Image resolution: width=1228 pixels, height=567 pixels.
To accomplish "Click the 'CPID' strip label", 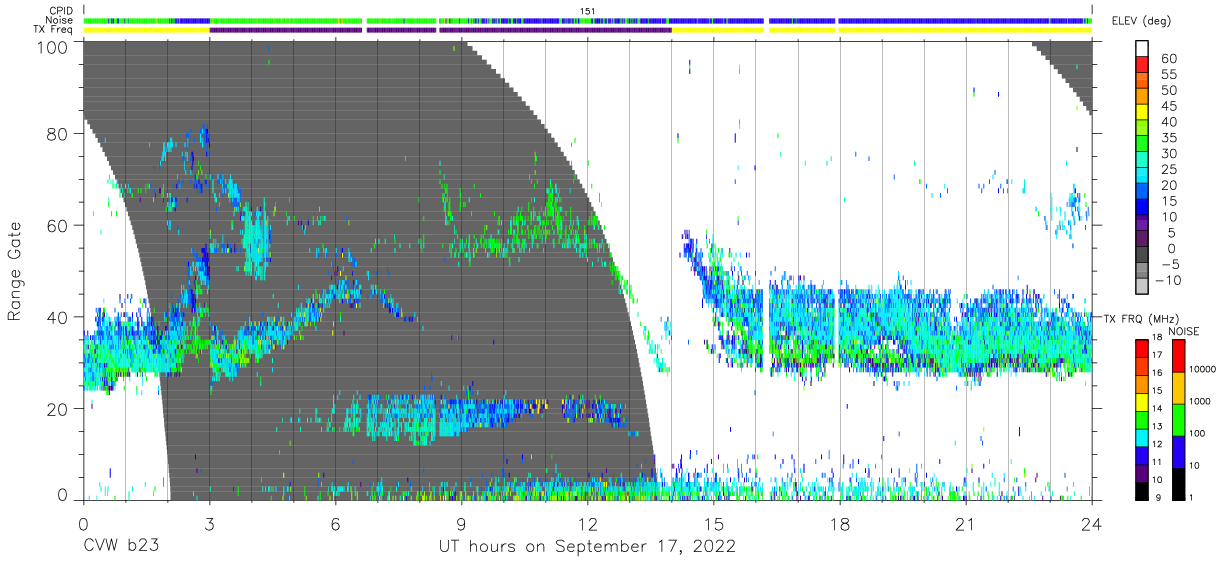I will [x=62, y=10].
